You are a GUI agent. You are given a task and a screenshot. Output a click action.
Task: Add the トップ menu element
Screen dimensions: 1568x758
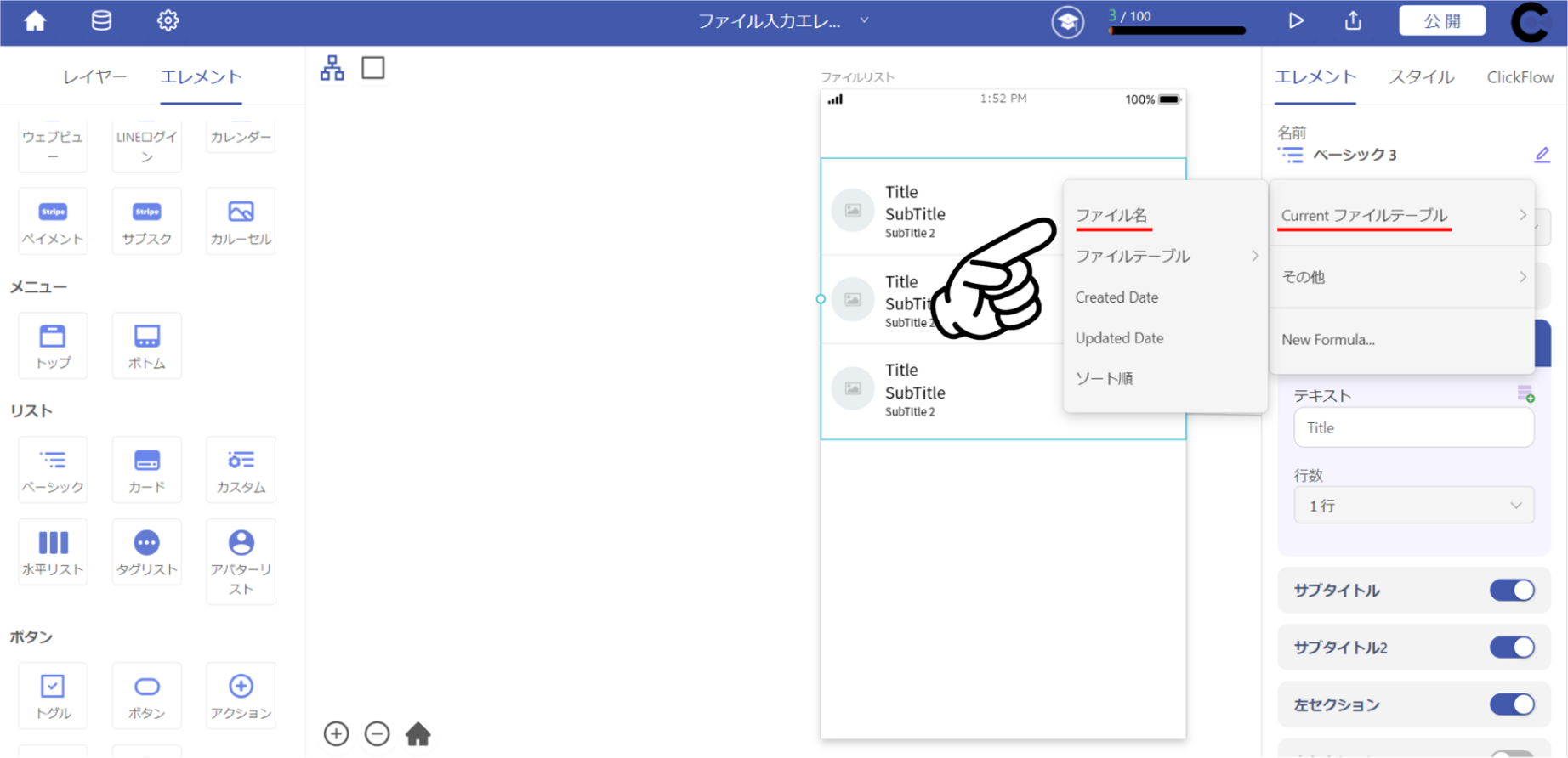(53, 346)
